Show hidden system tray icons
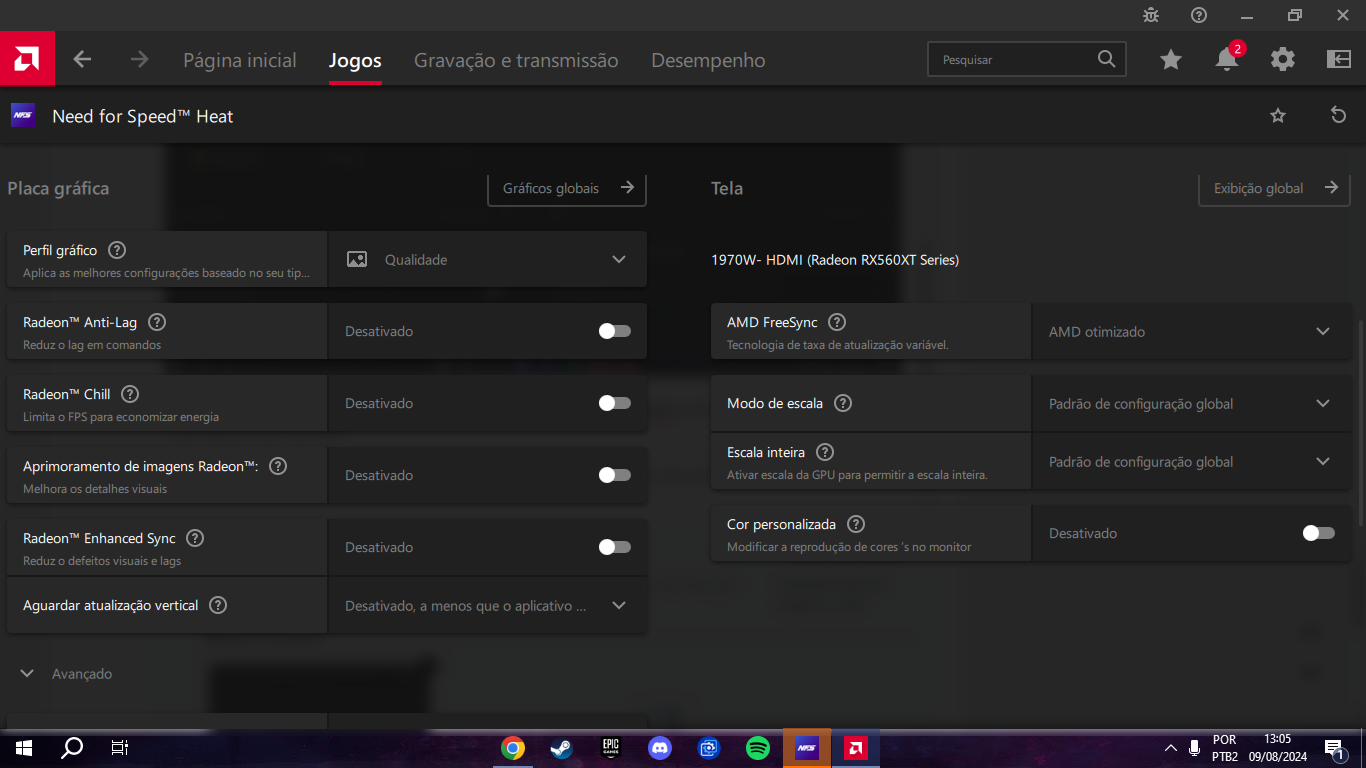Viewport: 1366px width, 768px height. click(1171, 748)
